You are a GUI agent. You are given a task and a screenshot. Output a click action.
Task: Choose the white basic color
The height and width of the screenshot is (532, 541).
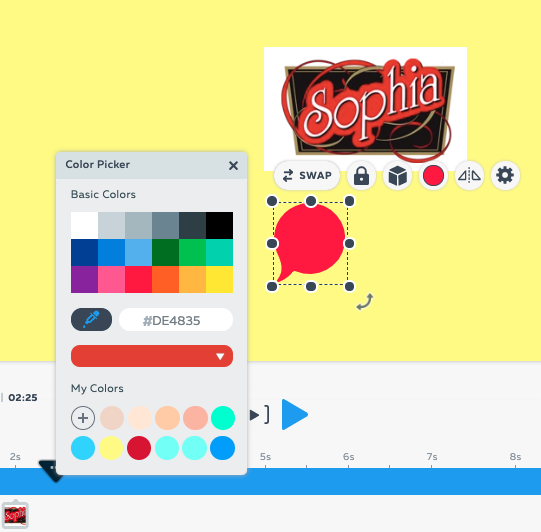click(85, 225)
